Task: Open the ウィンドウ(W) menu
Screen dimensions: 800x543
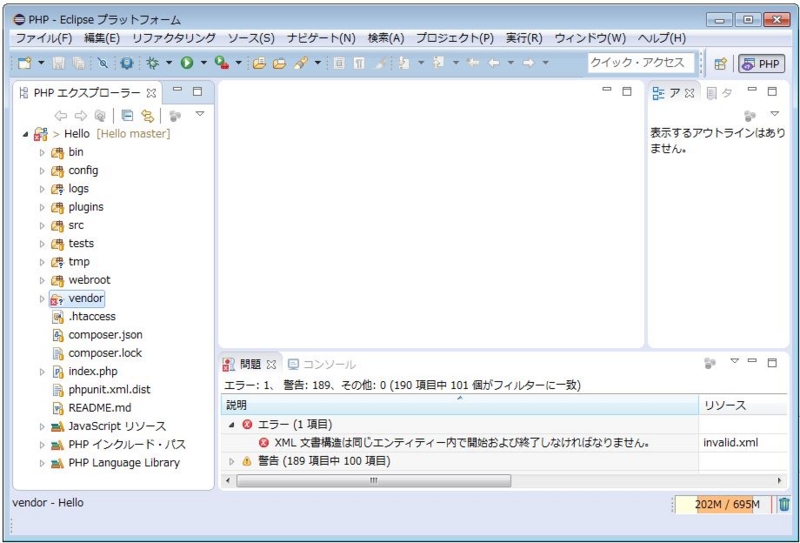Action: click(x=590, y=38)
